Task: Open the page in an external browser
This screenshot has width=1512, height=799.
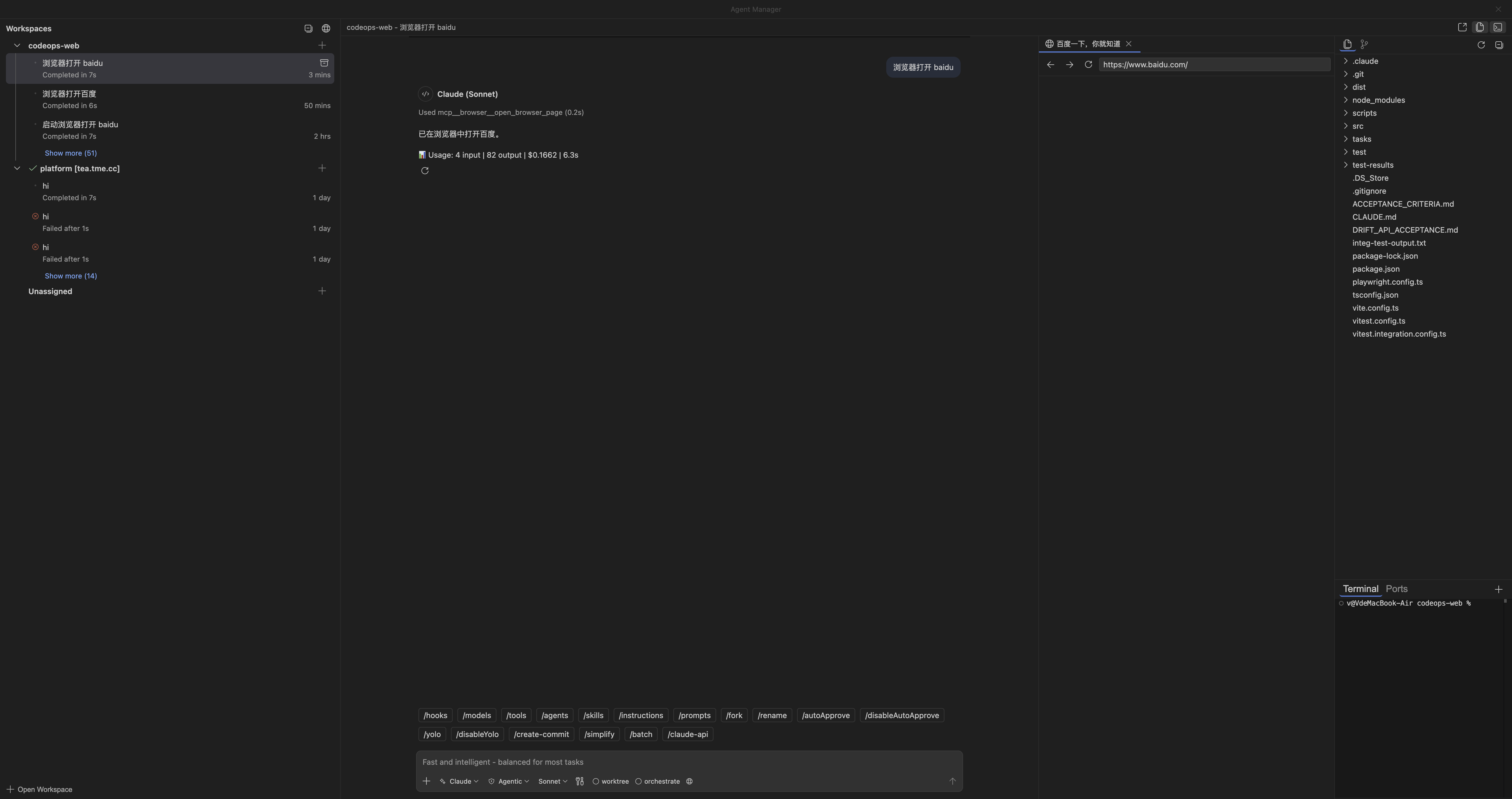Action: pyautogui.click(x=1462, y=27)
